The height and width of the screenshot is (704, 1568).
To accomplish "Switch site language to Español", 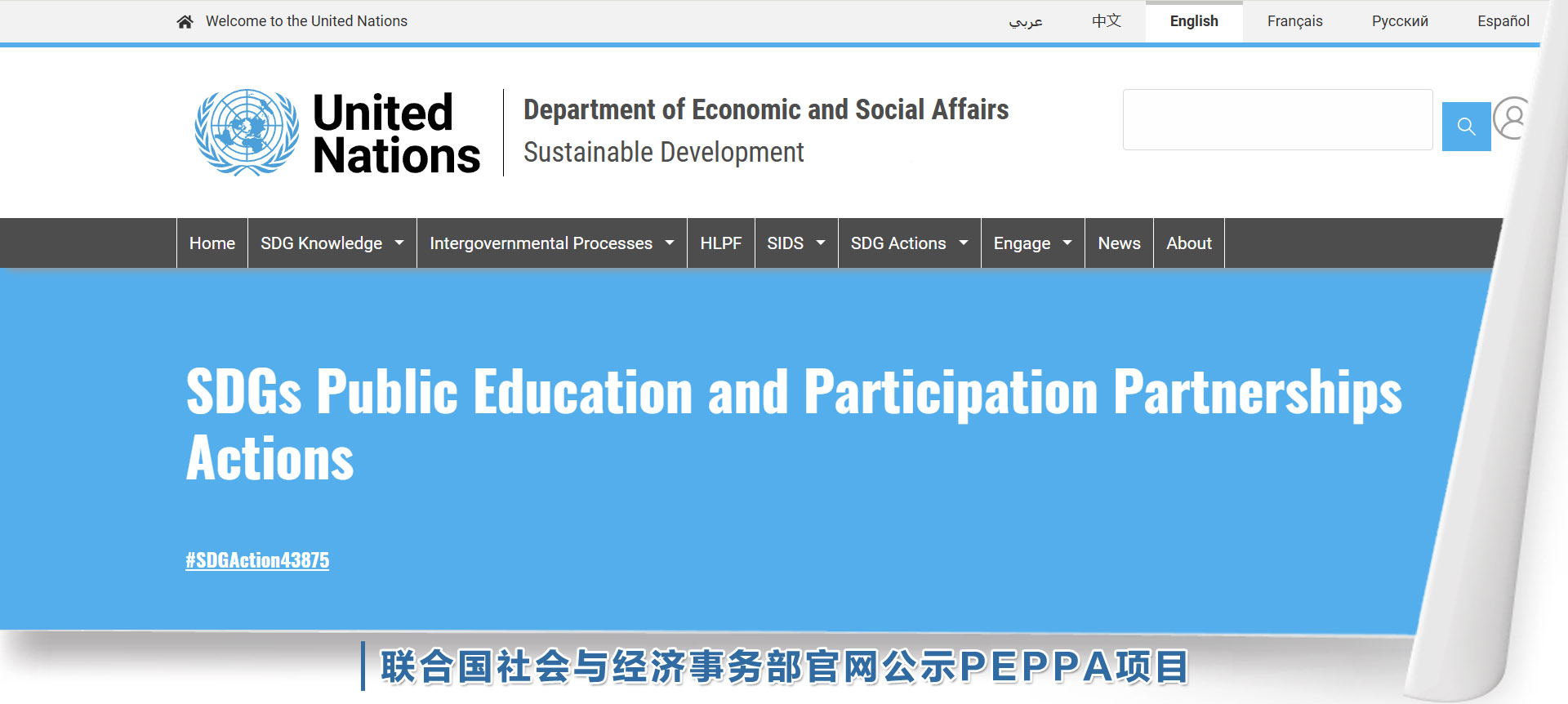I will [1503, 21].
